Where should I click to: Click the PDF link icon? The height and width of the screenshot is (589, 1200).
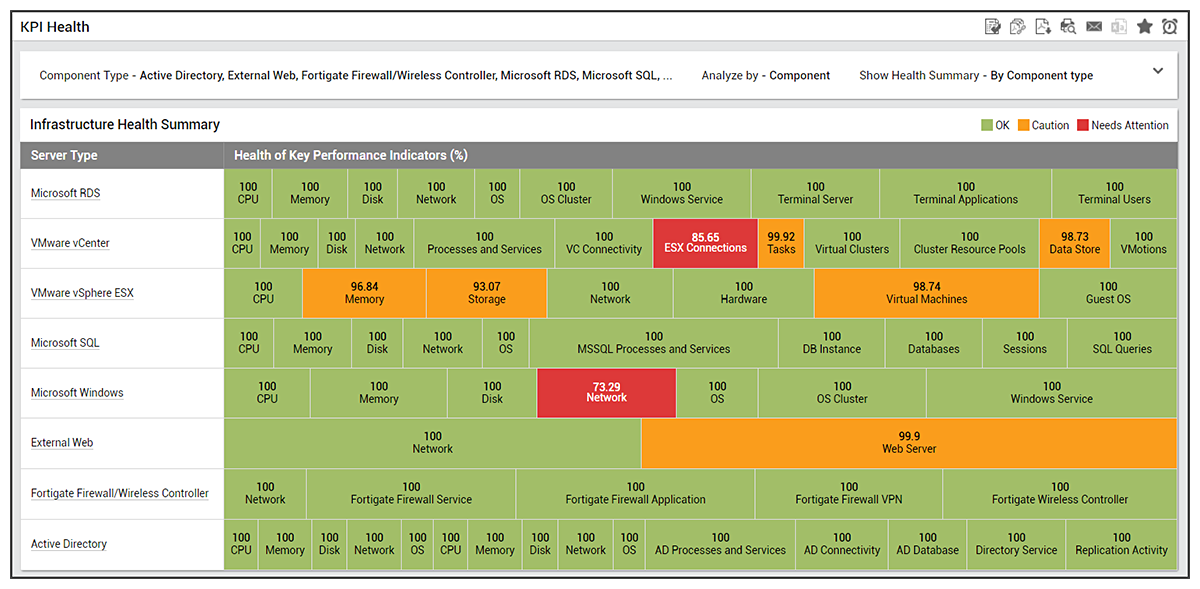(1018, 26)
